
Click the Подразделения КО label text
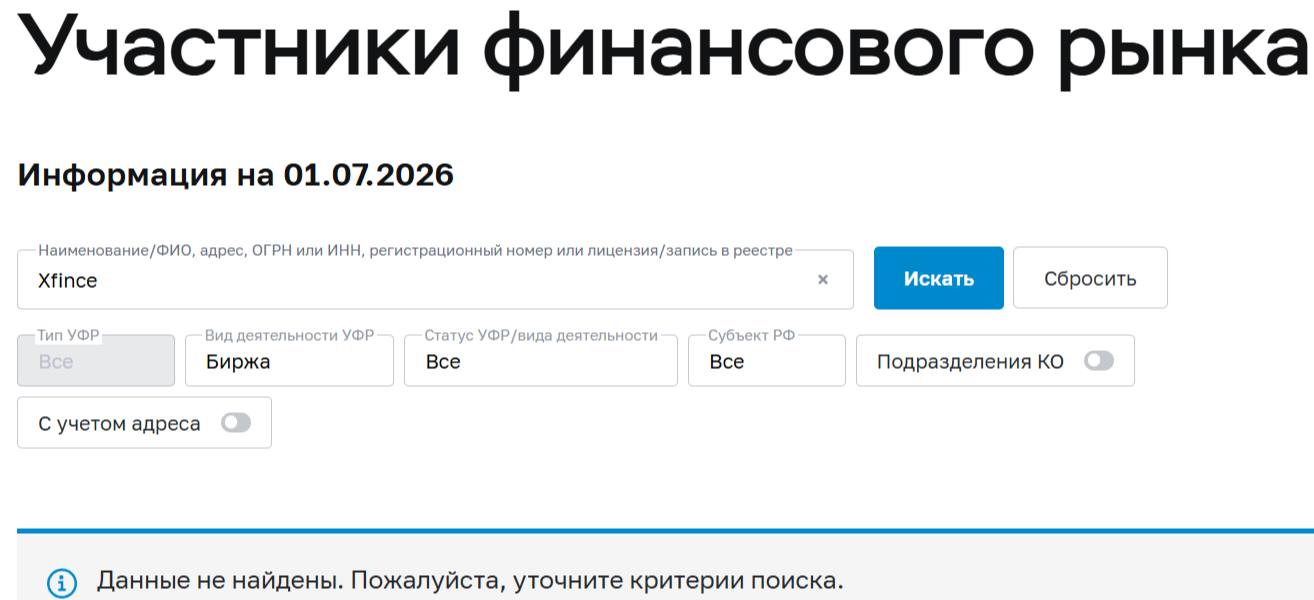(970, 362)
